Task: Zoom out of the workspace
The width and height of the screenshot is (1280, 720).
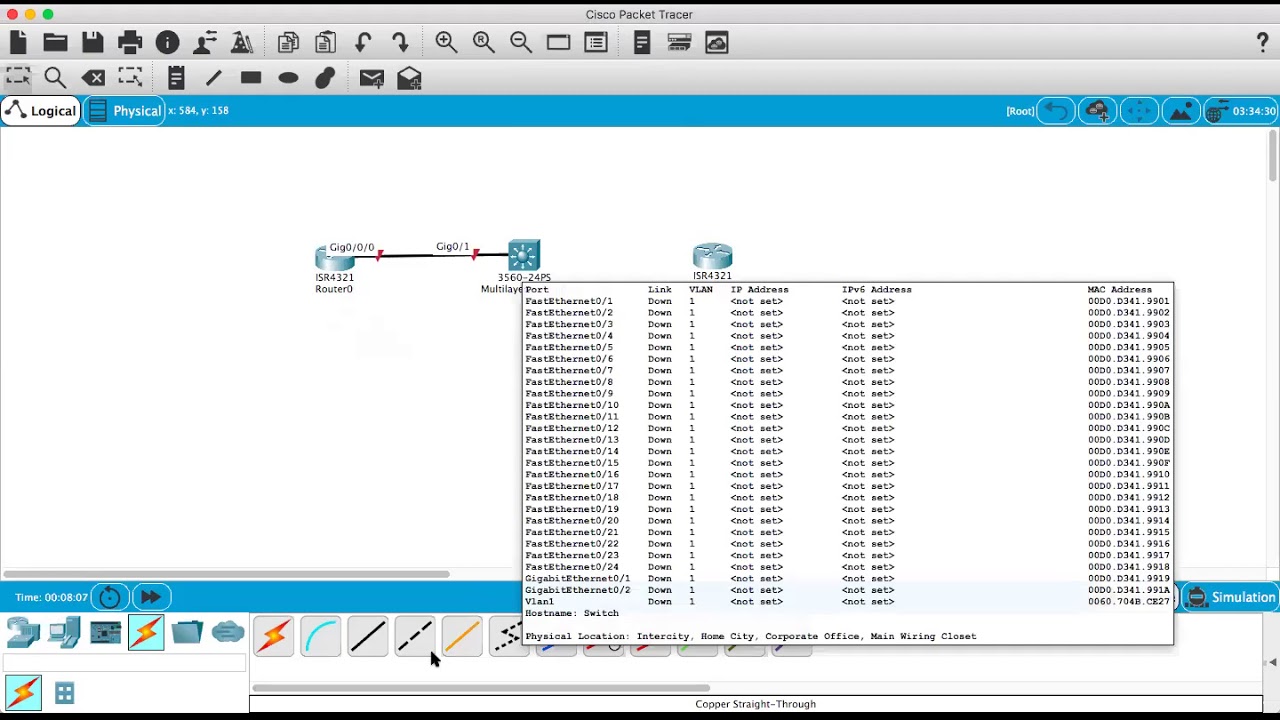Action: click(x=520, y=42)
